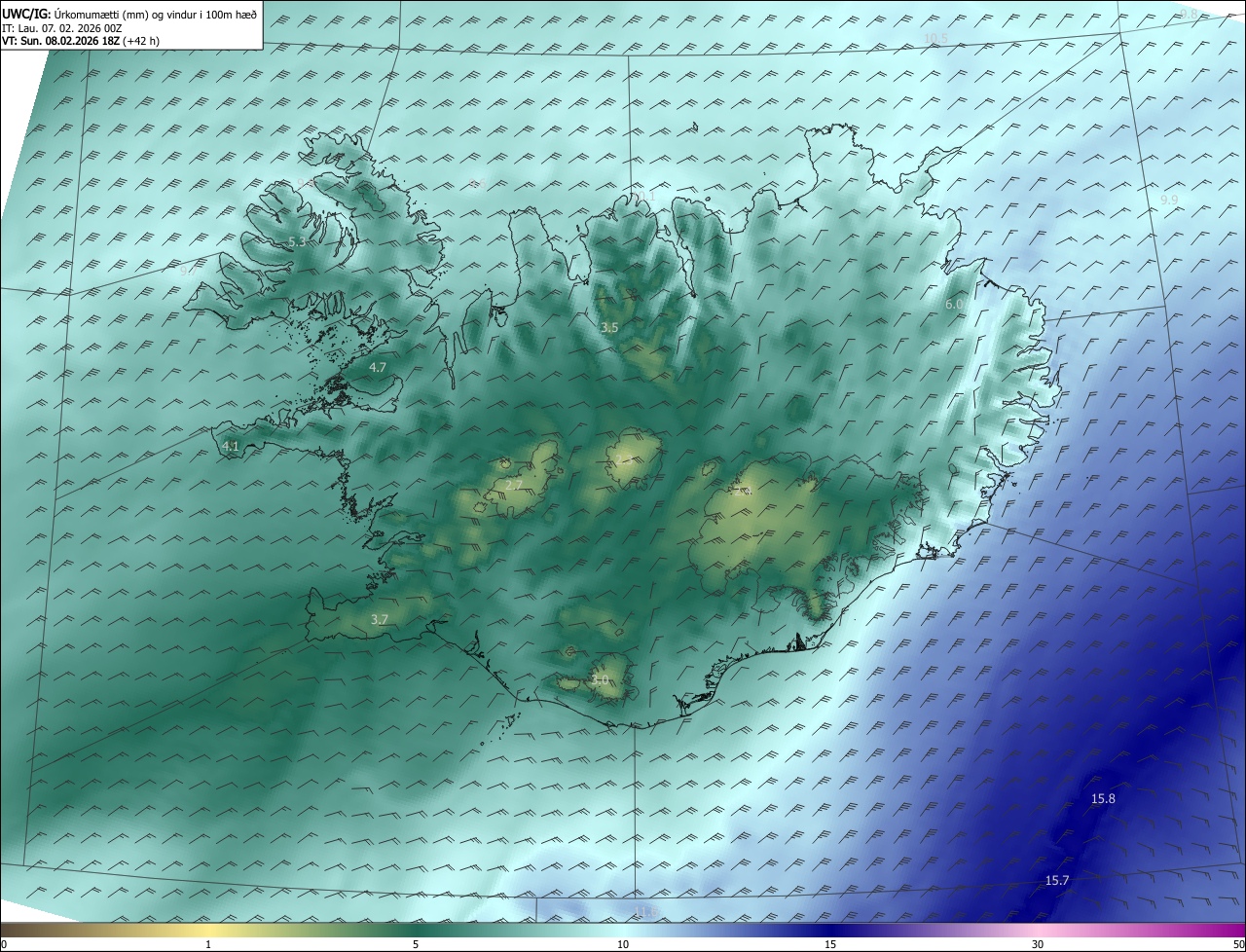The width and height of the screenshot is (1246, 952).
Task: Click the 9.9 value at the right edge
Action: (x=1169, y=199)
